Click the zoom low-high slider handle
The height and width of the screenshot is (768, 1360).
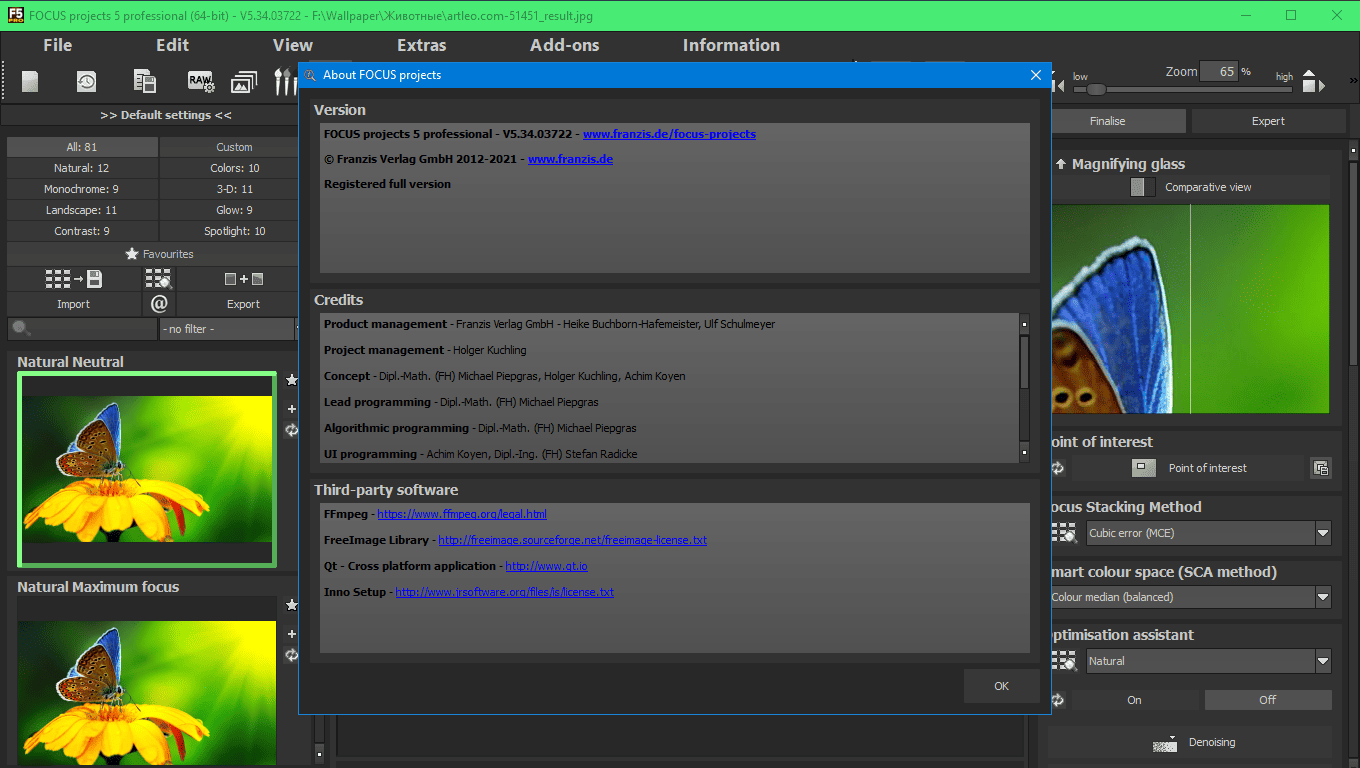[1096, 89]
